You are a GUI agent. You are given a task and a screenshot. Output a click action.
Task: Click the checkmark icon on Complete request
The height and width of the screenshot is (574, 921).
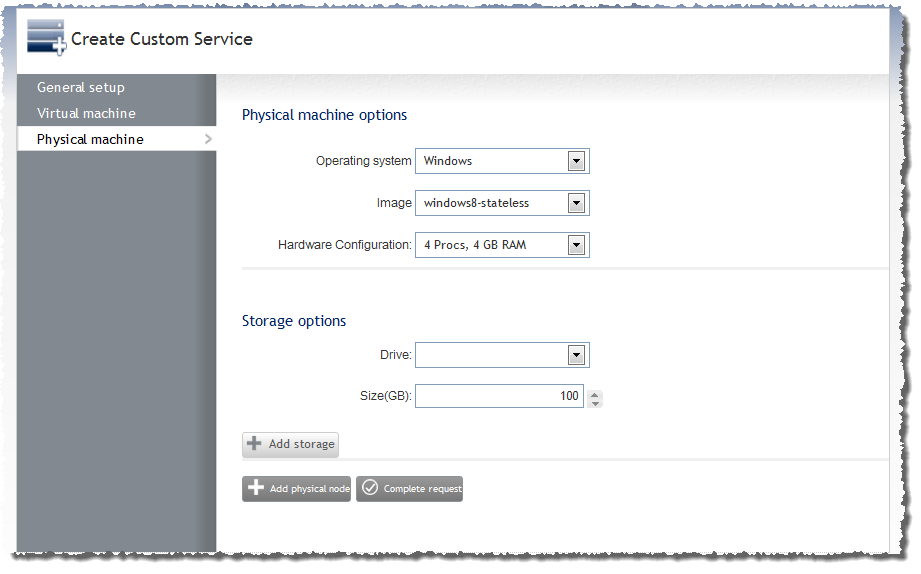(x=369, y=487)
